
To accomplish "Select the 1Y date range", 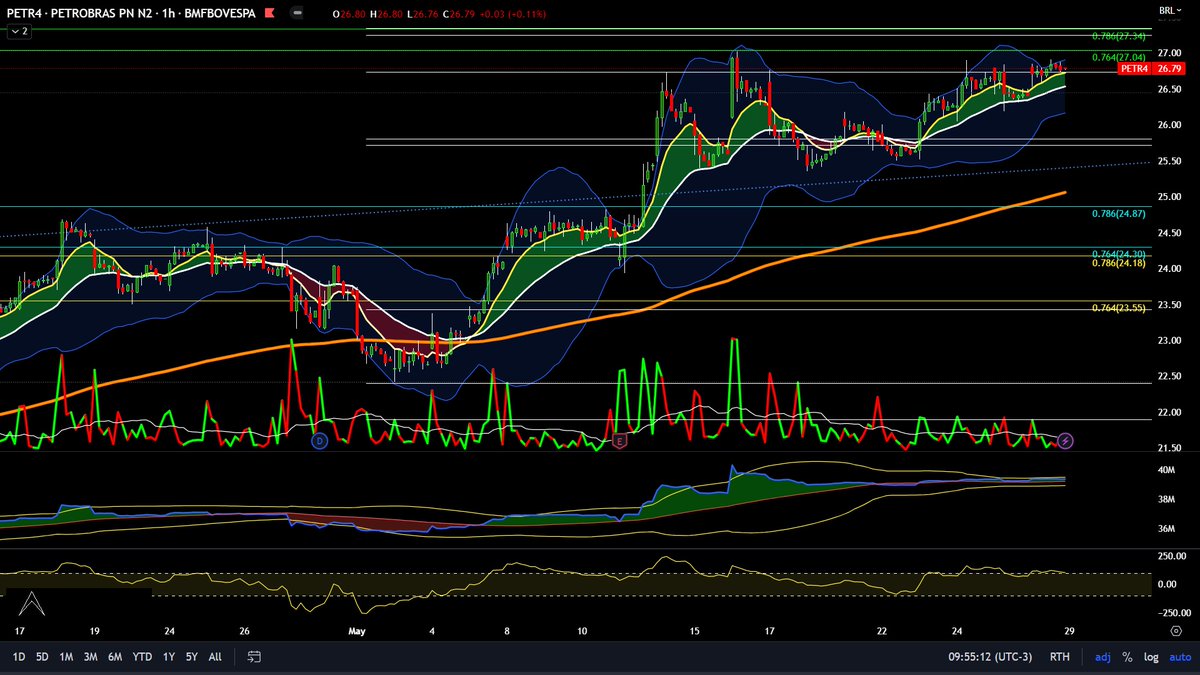I will click(x=169, y=657).
